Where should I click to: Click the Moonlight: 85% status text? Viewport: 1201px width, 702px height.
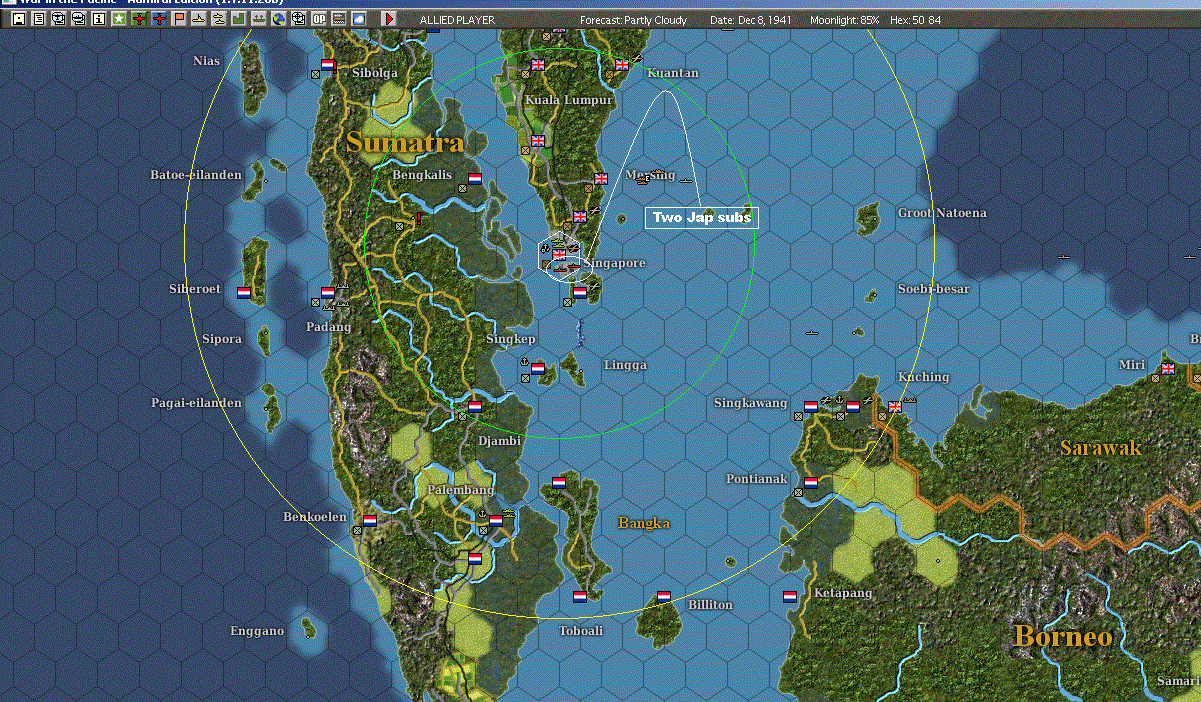[845, 20]
